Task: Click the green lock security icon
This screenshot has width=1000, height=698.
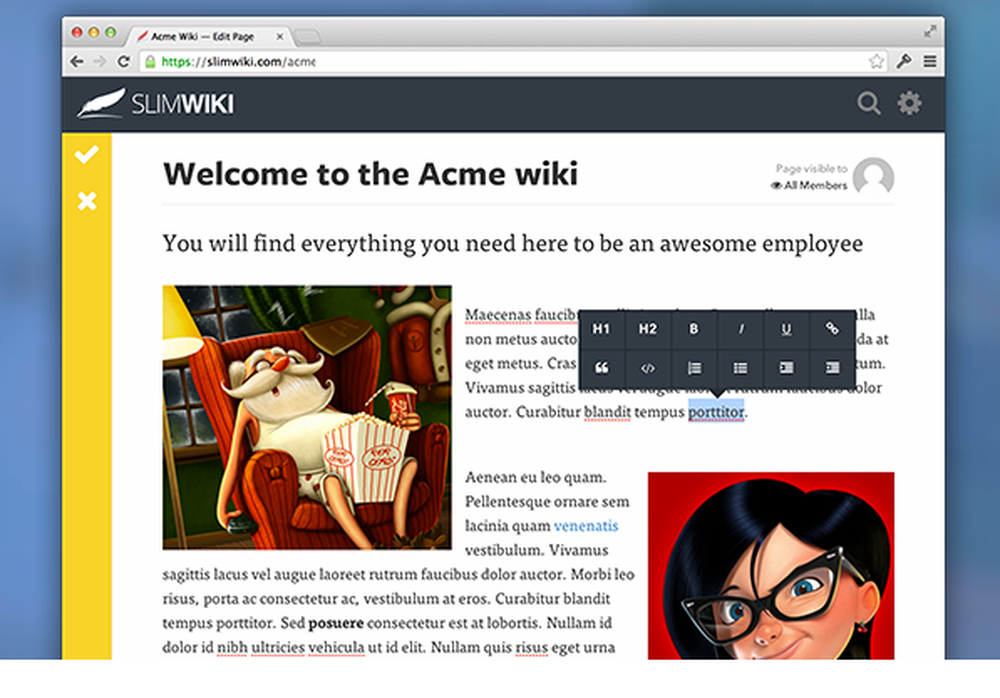Action: point(150,61)
